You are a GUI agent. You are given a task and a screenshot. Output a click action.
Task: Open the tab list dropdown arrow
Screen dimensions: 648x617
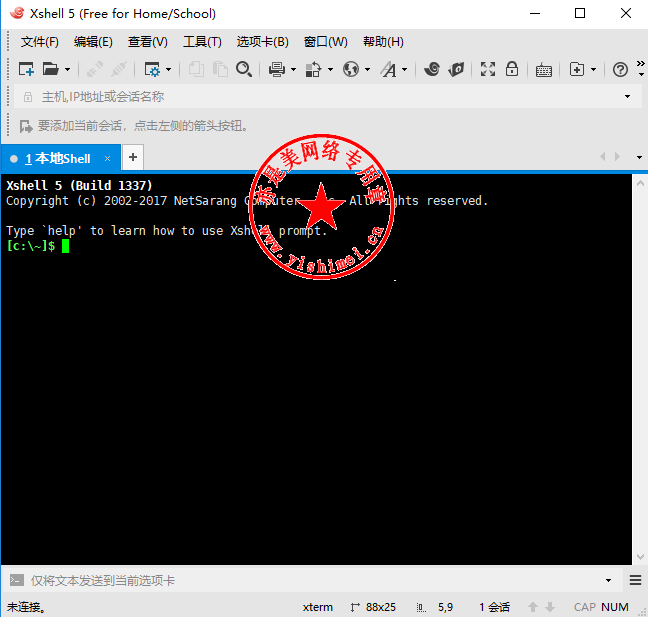(639, 157)
